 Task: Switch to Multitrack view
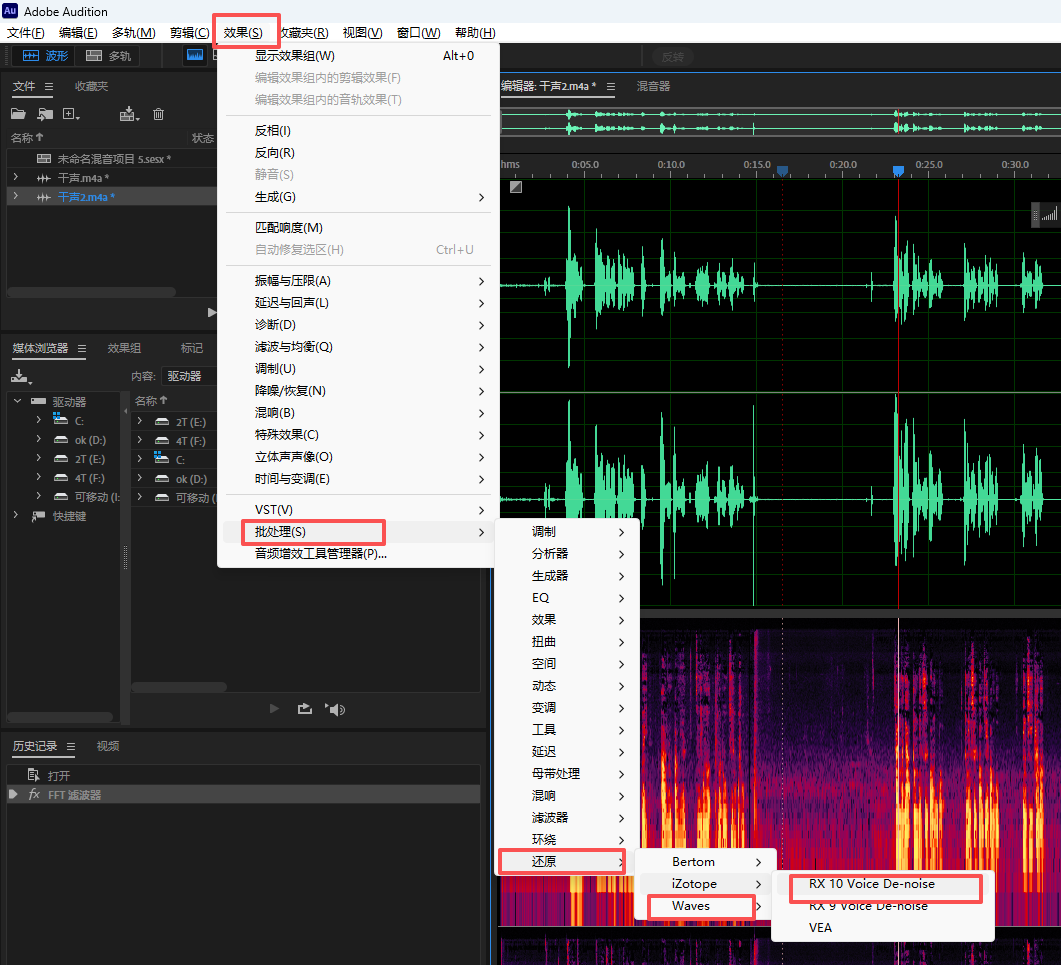tap(109, 55)
